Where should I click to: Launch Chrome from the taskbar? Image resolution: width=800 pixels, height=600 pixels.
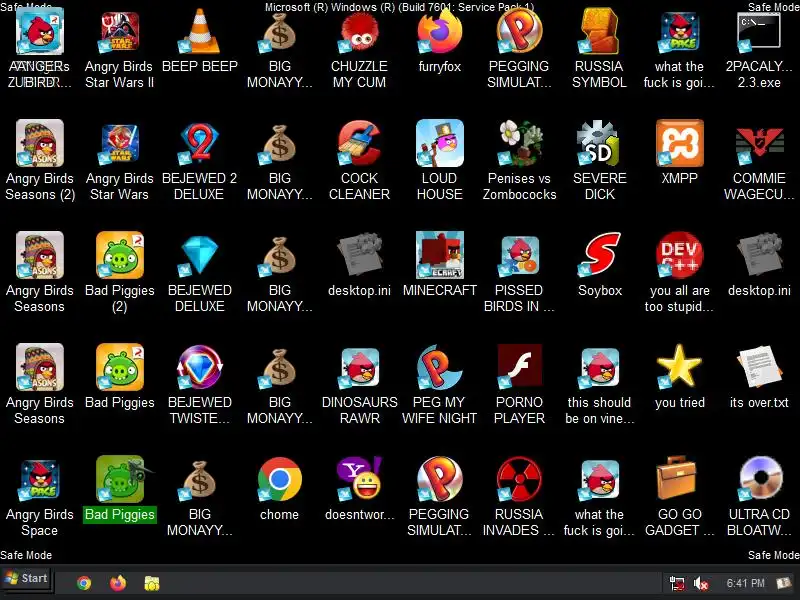click(x=84, y=583)
